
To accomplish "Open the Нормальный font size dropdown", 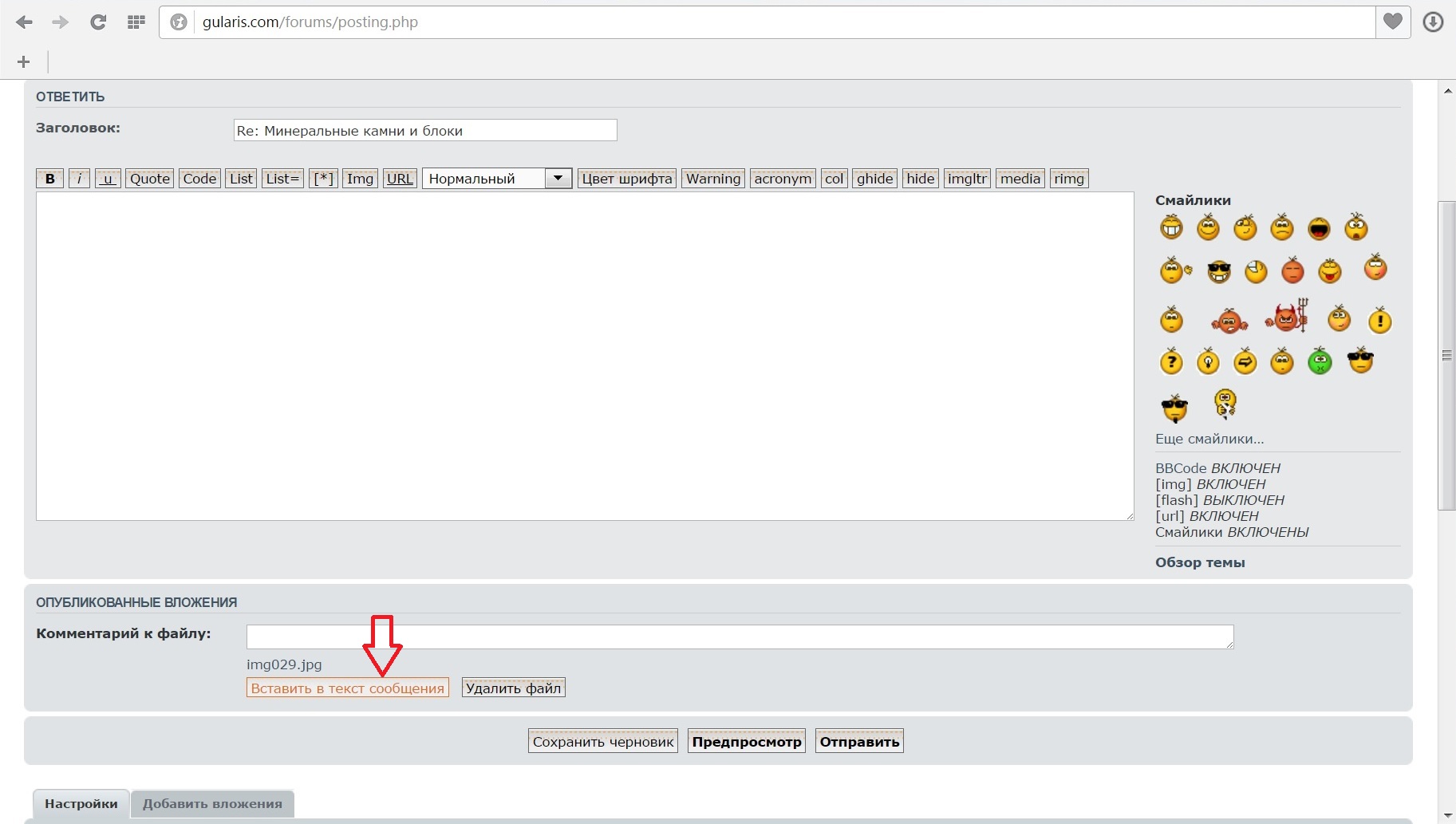I will pos(496,179).
